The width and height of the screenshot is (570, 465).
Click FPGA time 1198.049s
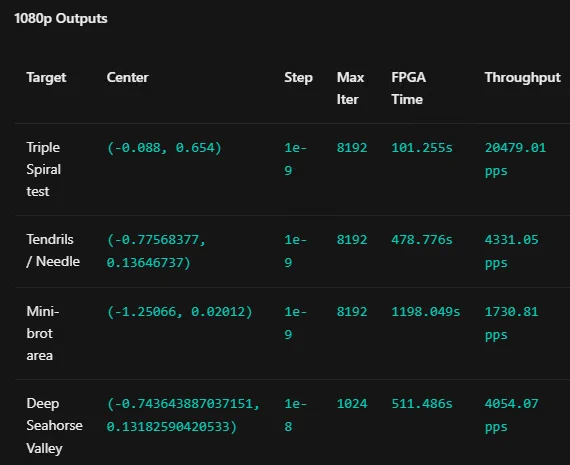click(426, 312)
